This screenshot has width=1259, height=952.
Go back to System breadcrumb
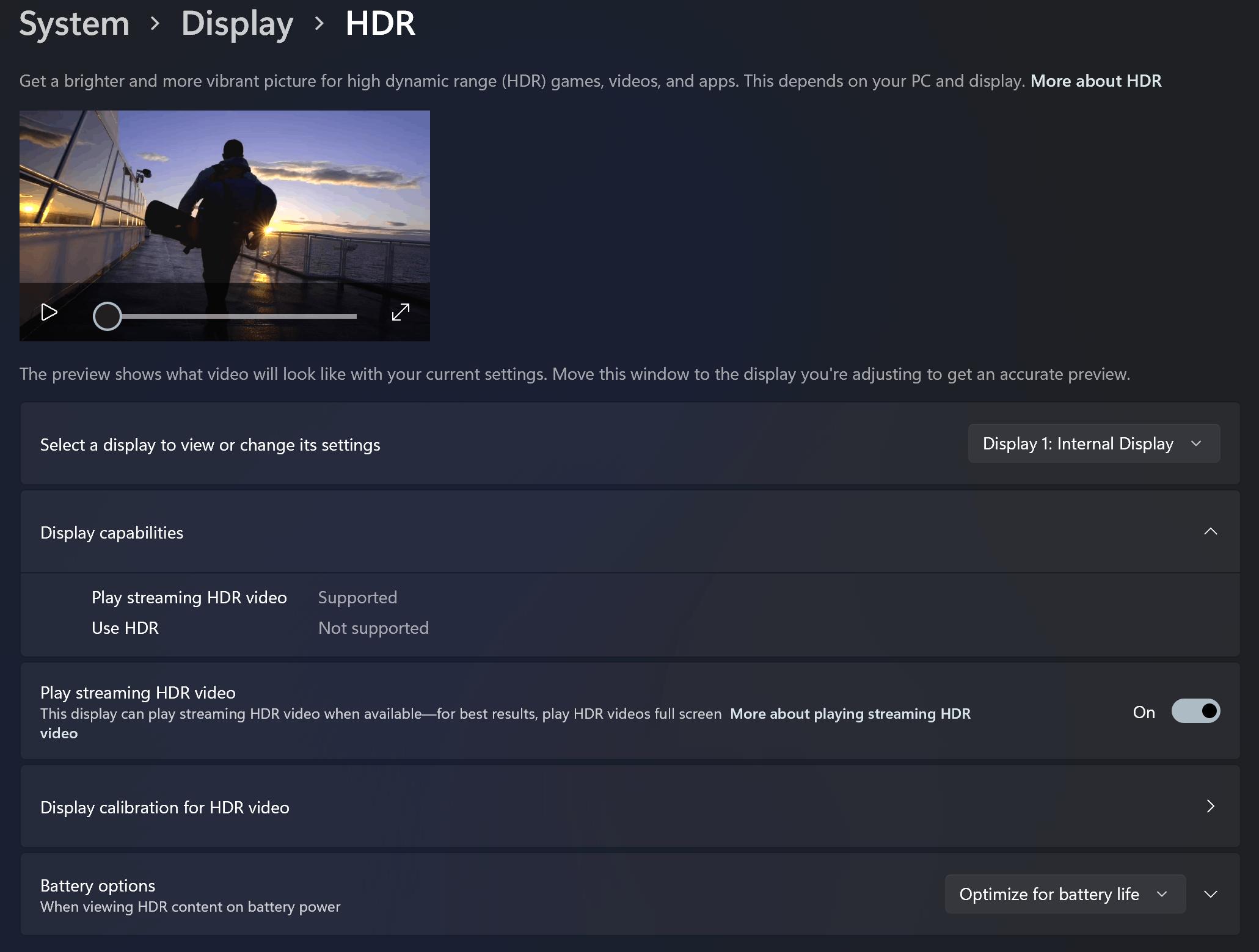pyautogui.click(x=74, y=24)
